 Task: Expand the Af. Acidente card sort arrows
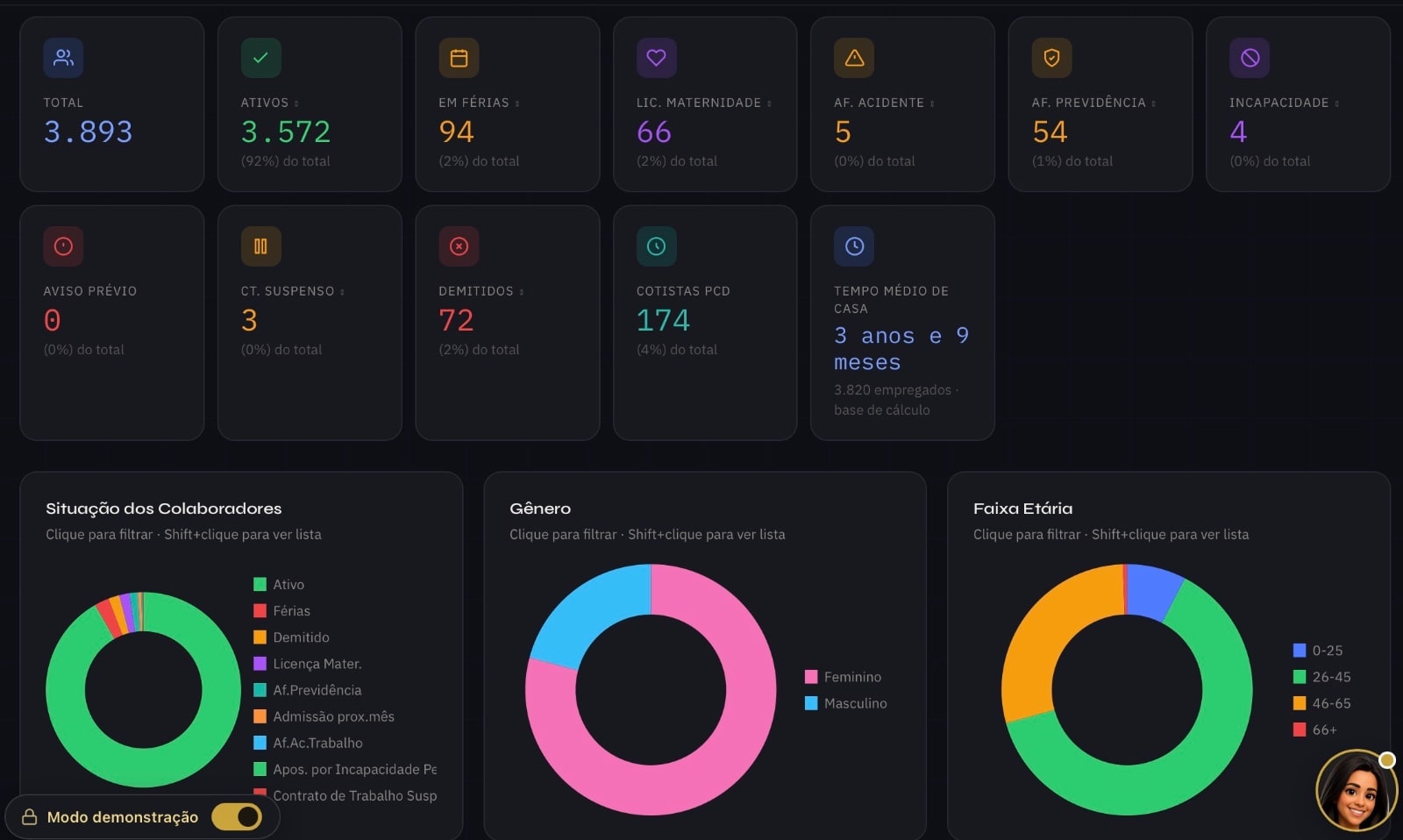click(932, 103)
